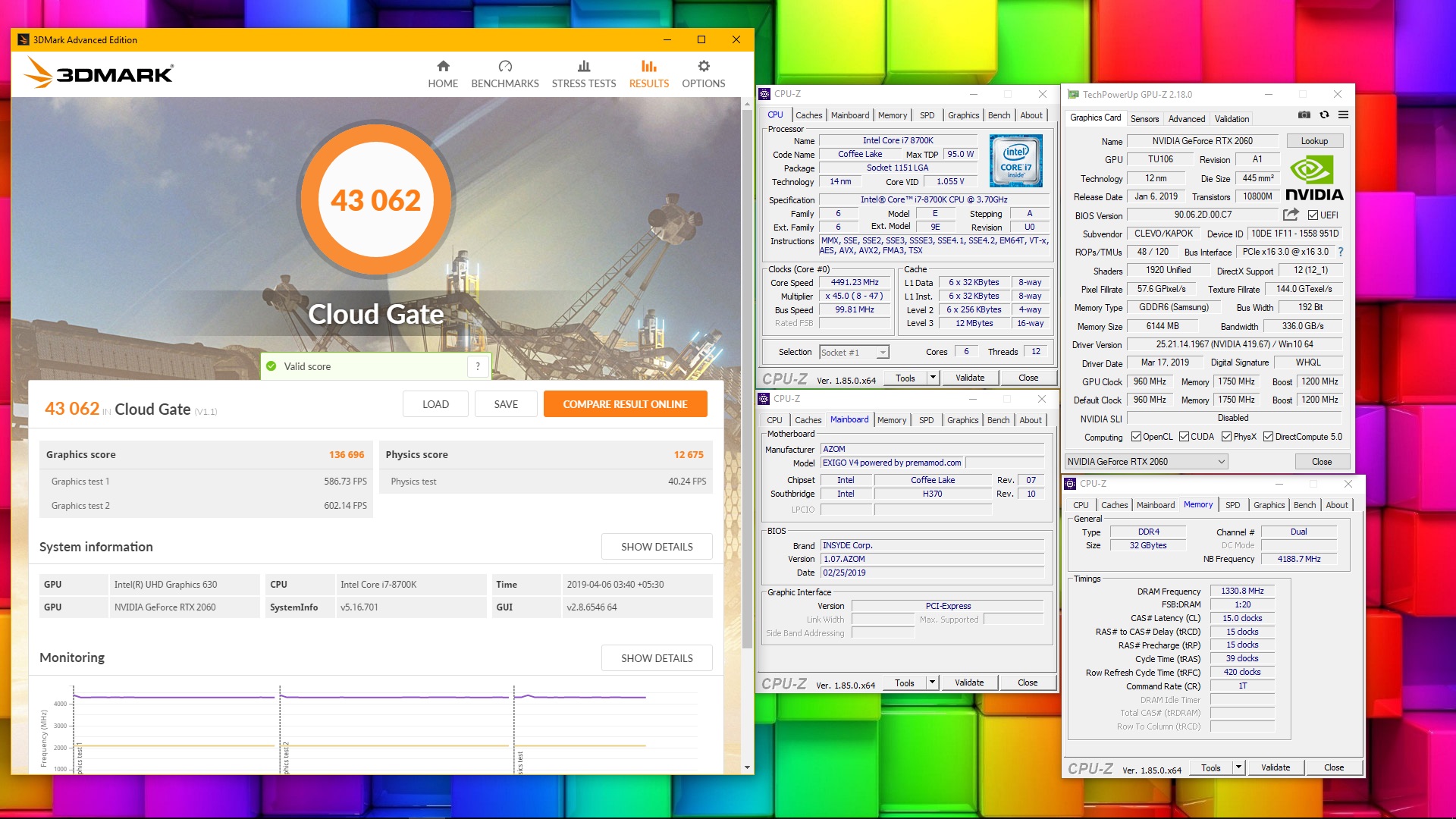This screenshot has height=819, width=1456.
Task: Click Tools button in CPU-Z Memory window
Action: click(x=1211, y=767)
